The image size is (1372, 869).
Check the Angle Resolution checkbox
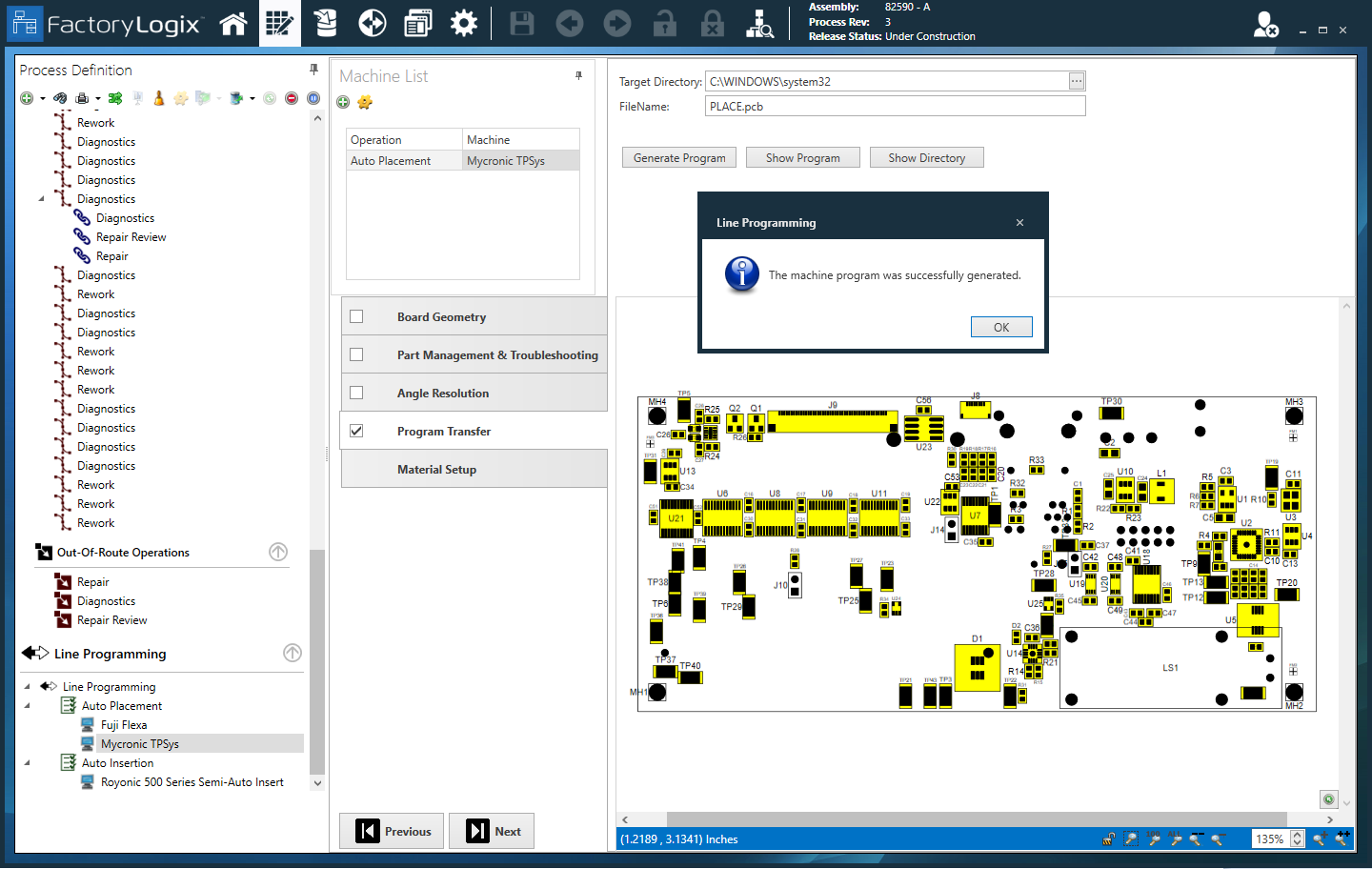[356, 393]
